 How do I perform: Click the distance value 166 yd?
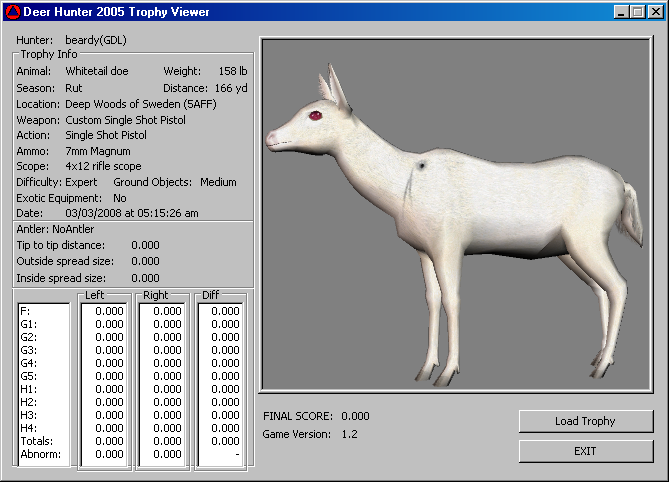tap(231, 88)
